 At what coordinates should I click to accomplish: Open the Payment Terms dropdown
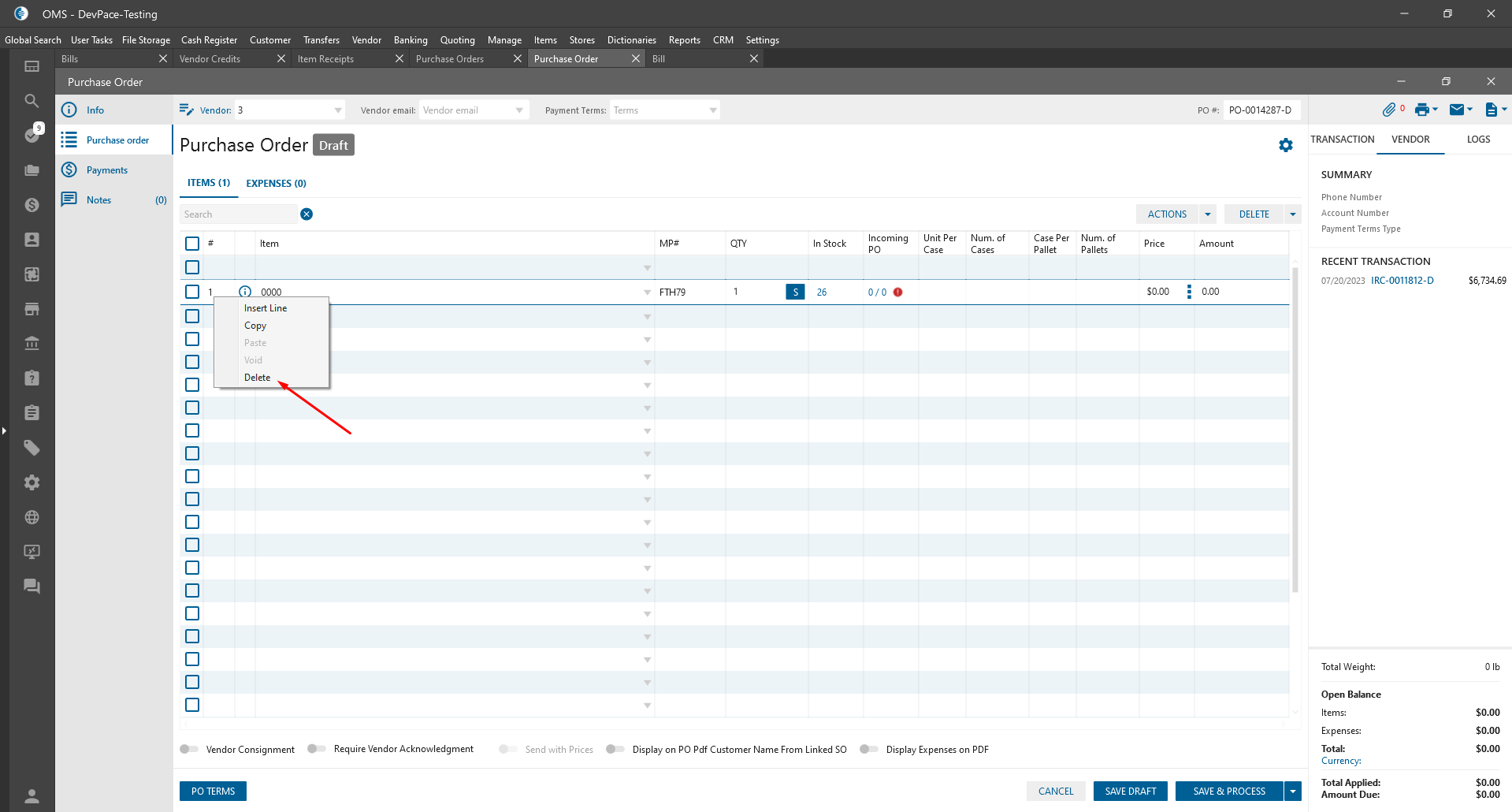[712, 110]
